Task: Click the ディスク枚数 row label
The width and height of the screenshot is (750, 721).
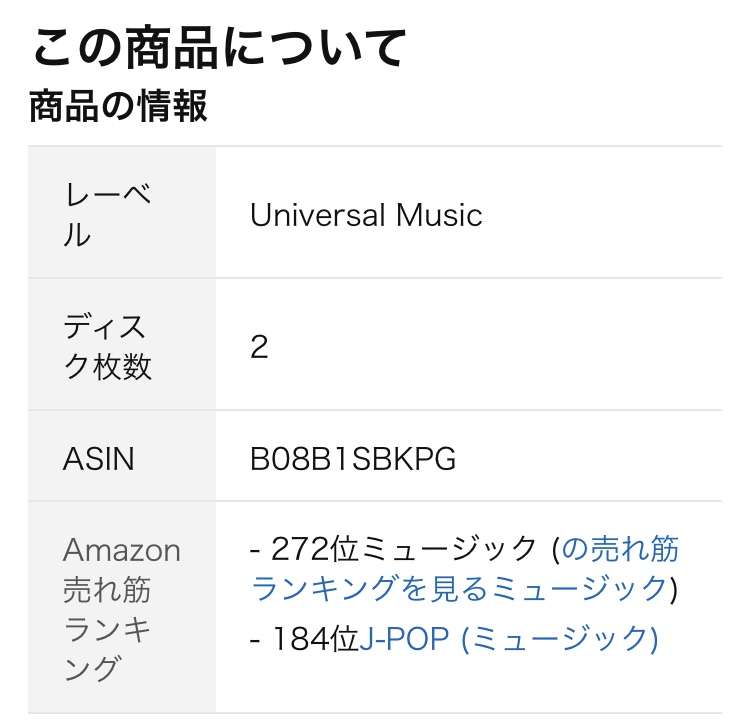Action: point(107,347)
